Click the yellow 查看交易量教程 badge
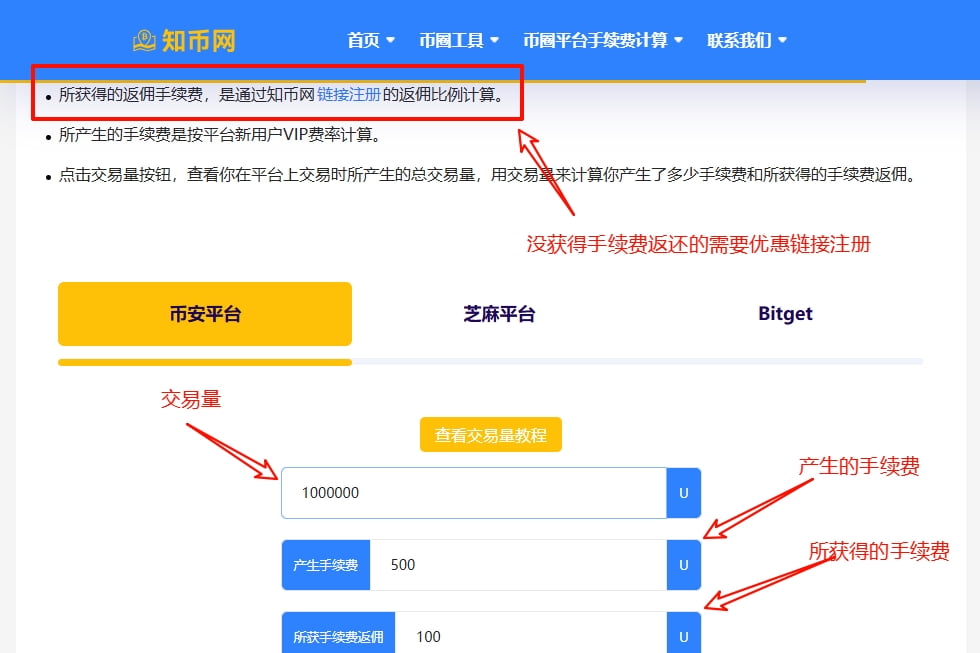This screenshot has width=980, height=653. tap(490, 434)
